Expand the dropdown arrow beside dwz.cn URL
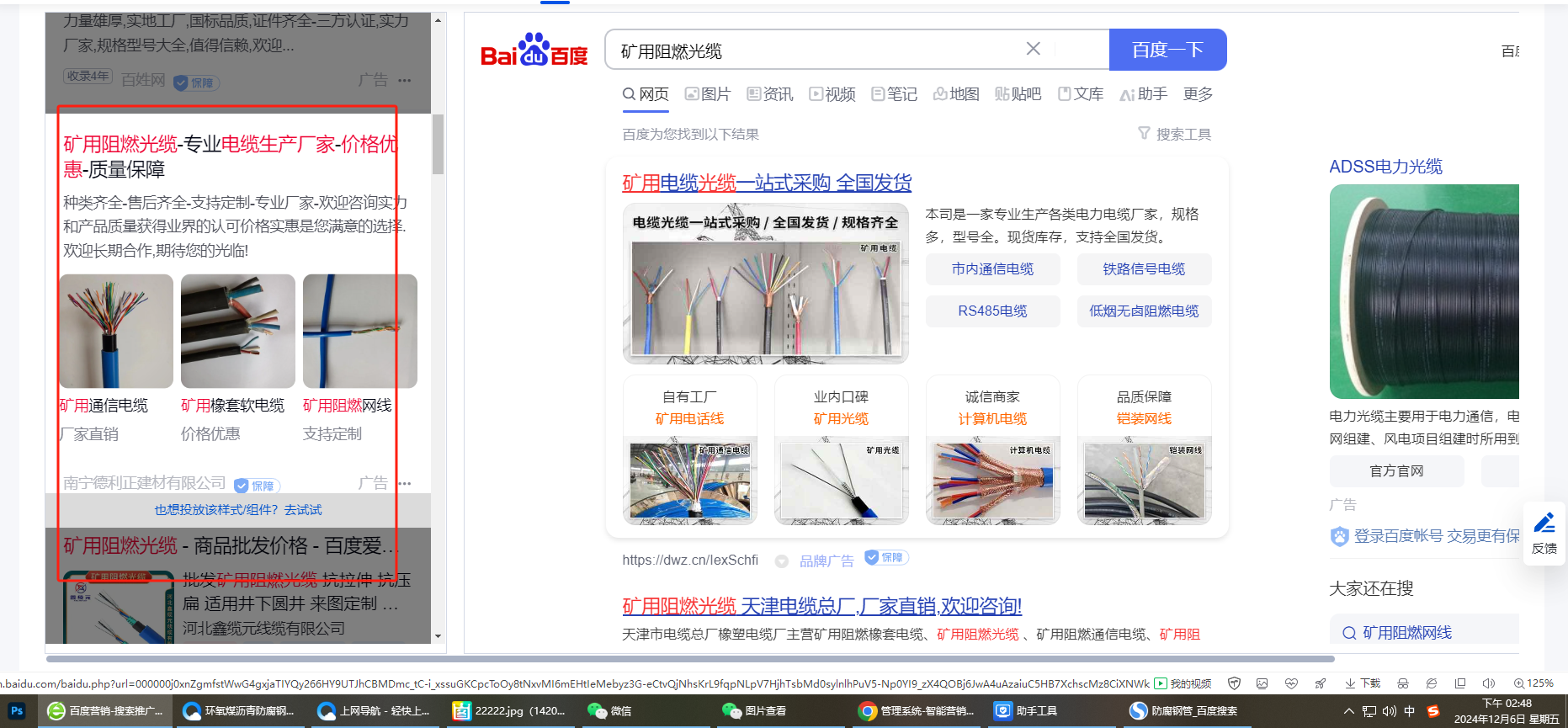The image size is (1568, 728). 781,561
